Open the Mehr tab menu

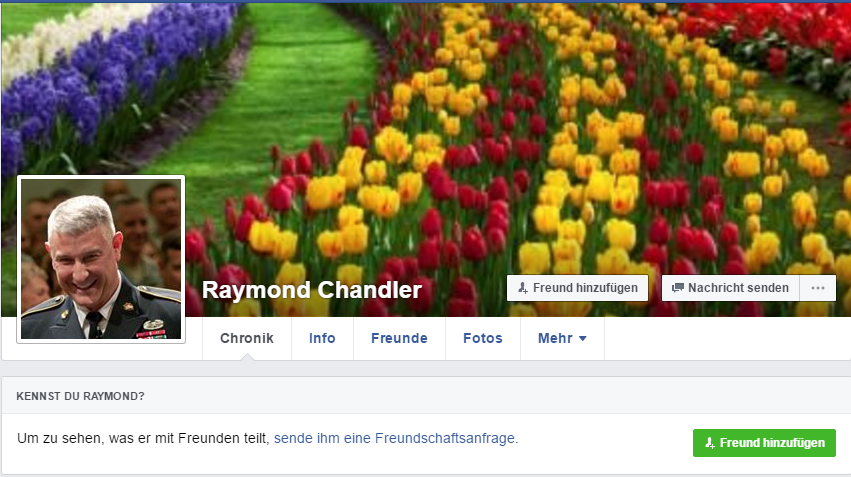point(562,339)
